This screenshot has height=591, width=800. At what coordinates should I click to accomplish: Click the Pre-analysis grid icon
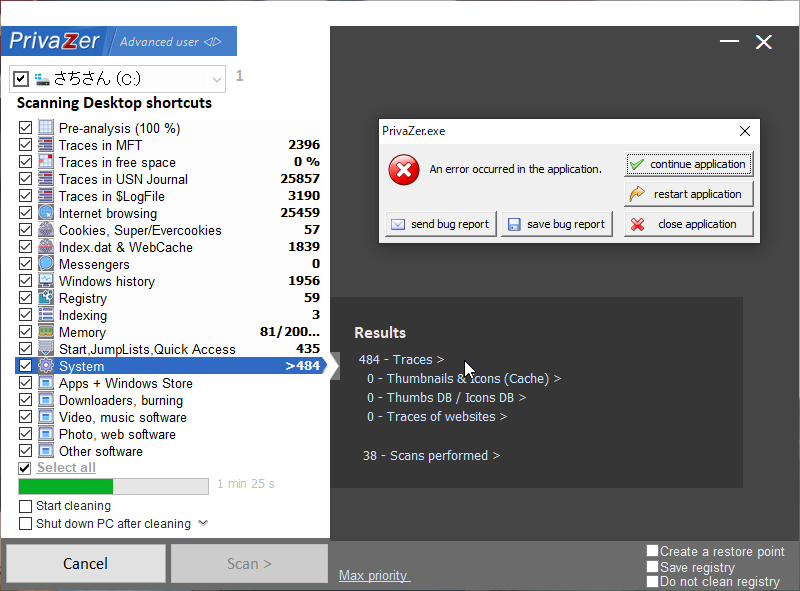click(x=46, y=128)
